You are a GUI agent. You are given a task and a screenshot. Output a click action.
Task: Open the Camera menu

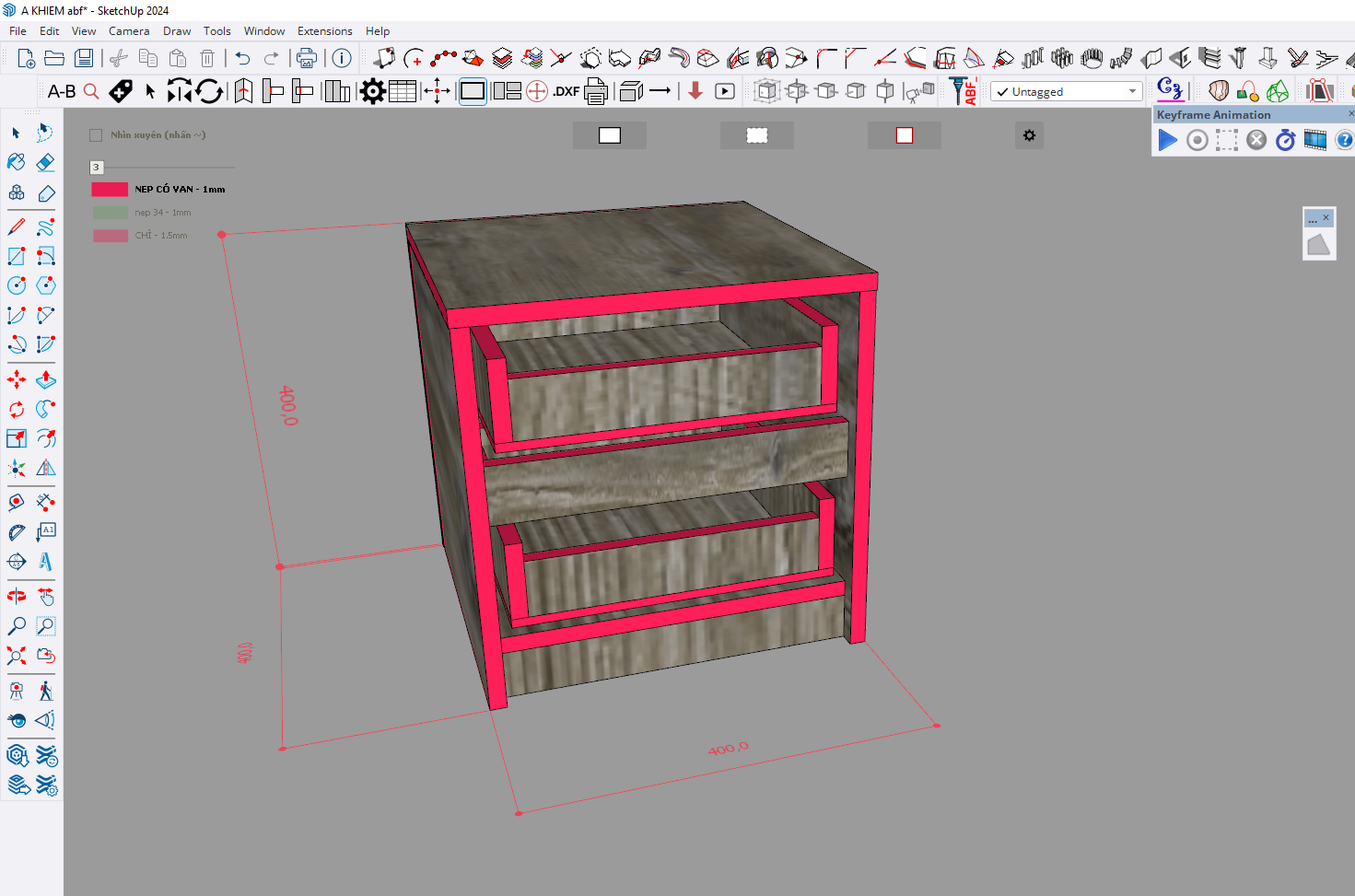pyautogui.click(x=128, y=30)
